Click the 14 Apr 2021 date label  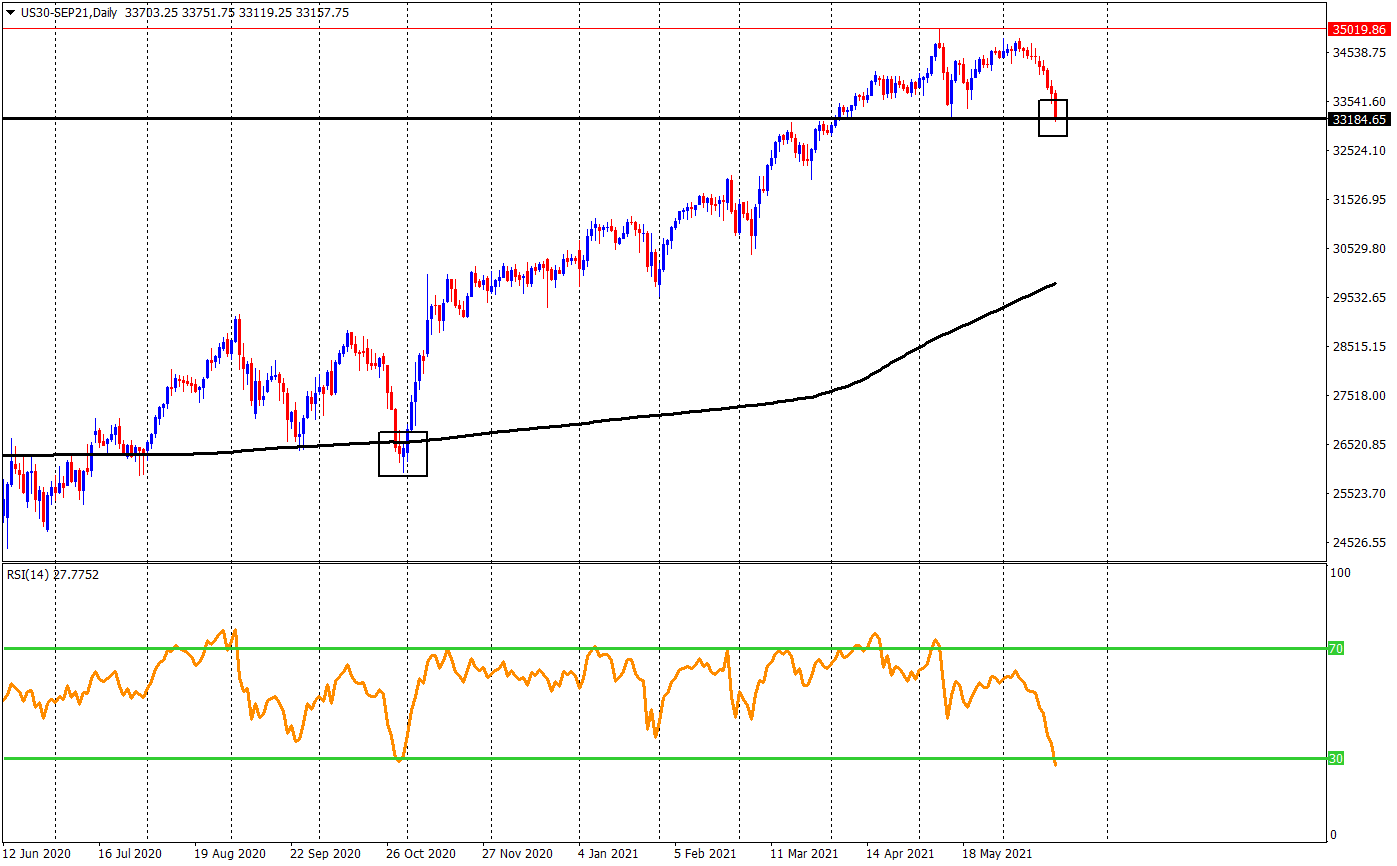(900, 854)
